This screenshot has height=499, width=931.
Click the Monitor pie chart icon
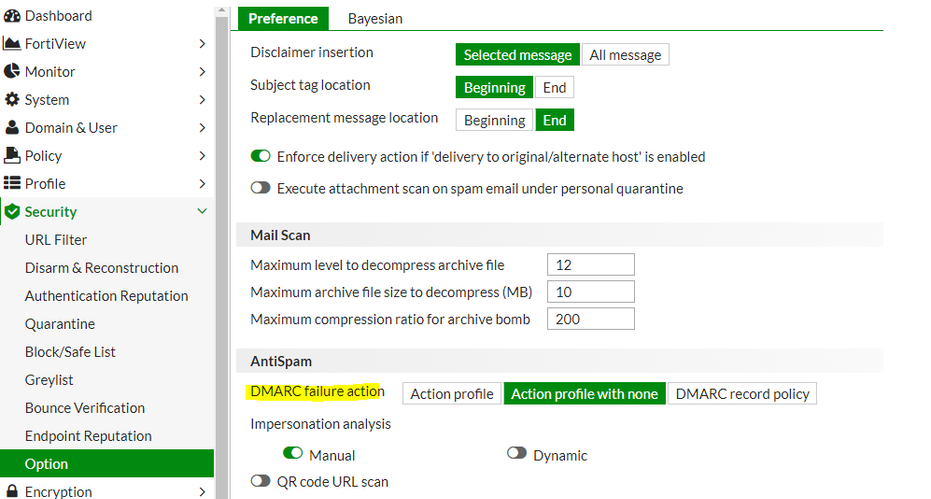coord(12,72)
